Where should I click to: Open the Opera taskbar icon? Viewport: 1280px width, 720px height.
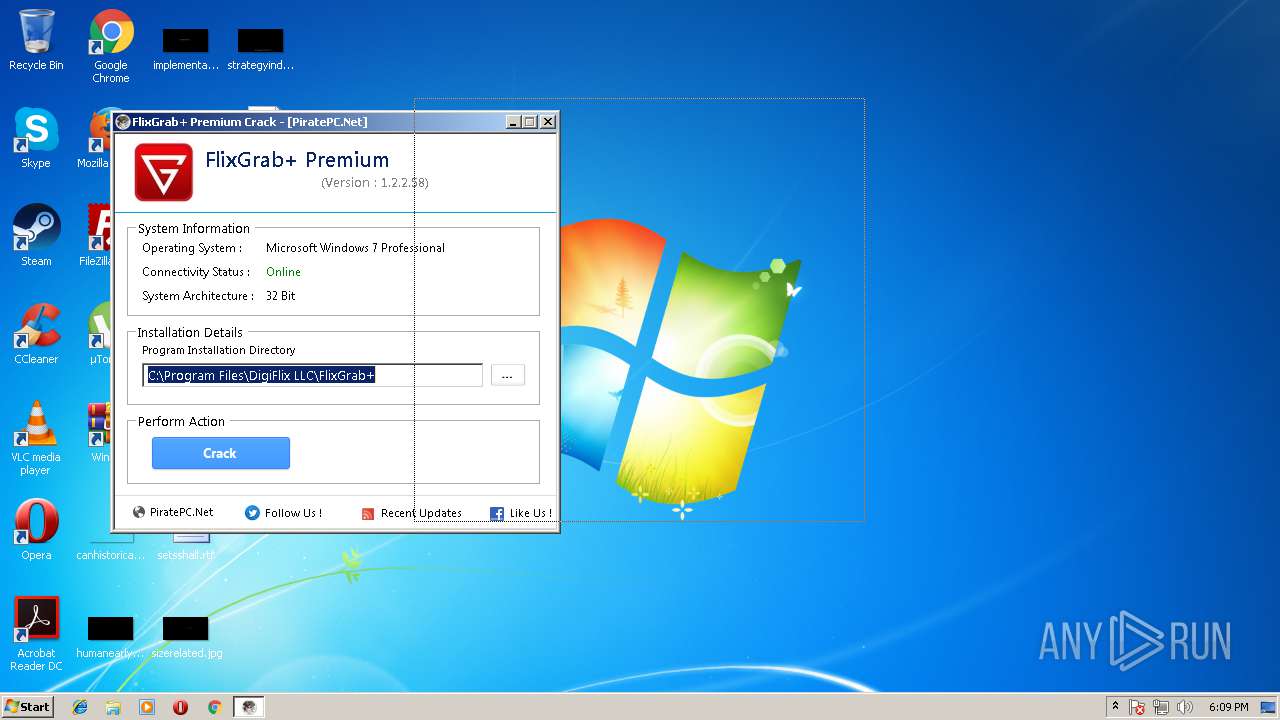181,707
